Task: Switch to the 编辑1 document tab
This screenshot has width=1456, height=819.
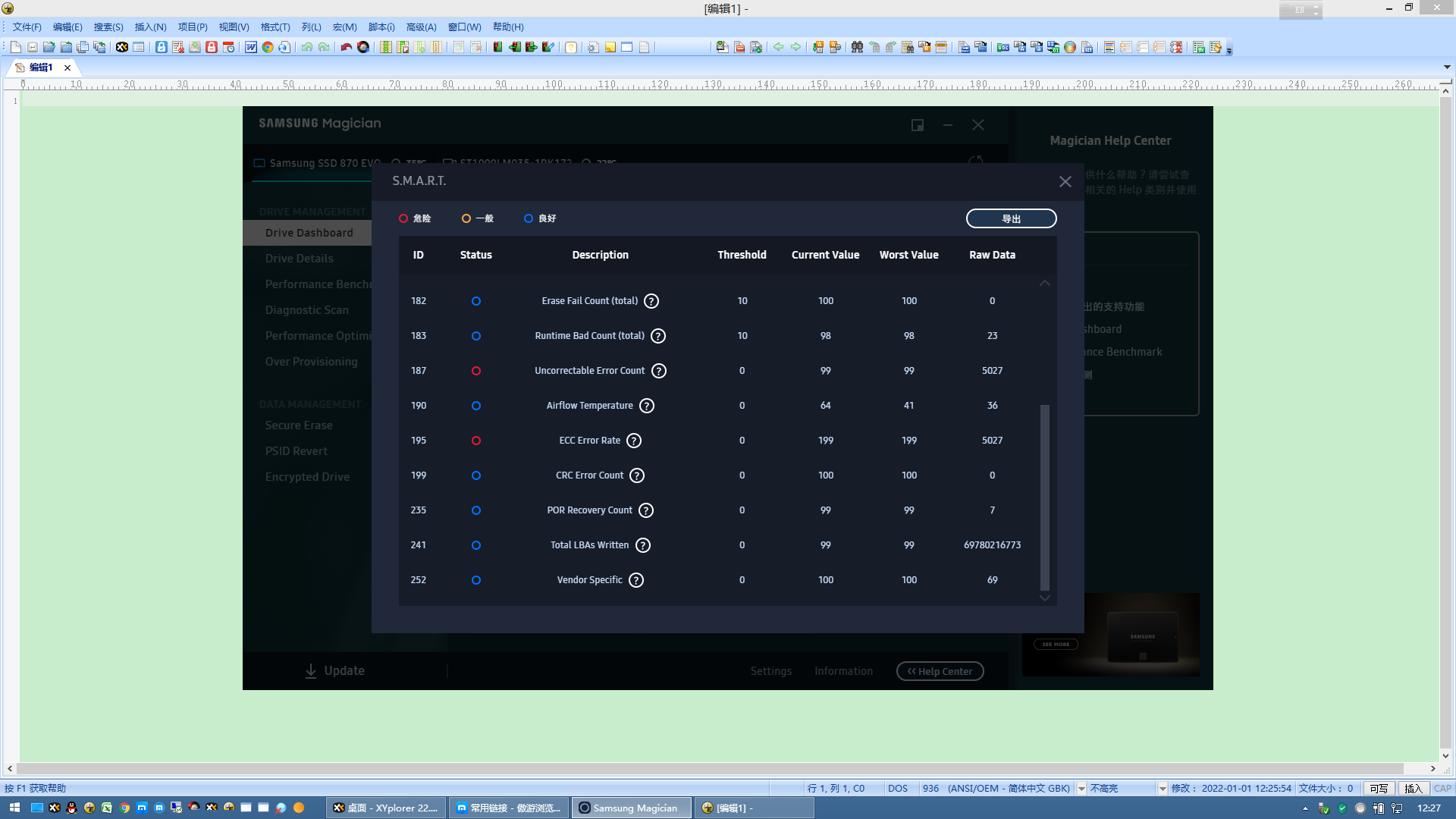Action: (x=41, y=67)
